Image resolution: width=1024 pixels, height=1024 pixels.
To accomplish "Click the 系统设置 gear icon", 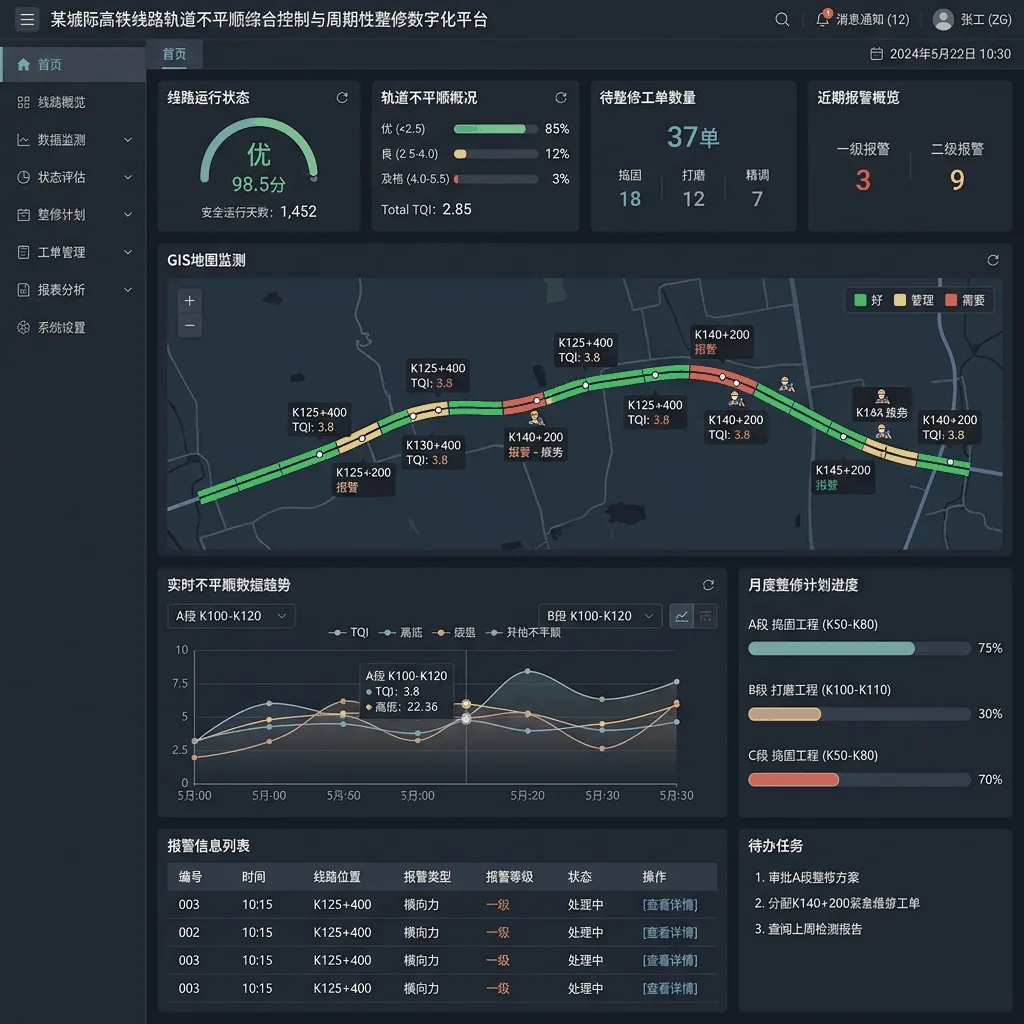I will [x=24, y=327].
